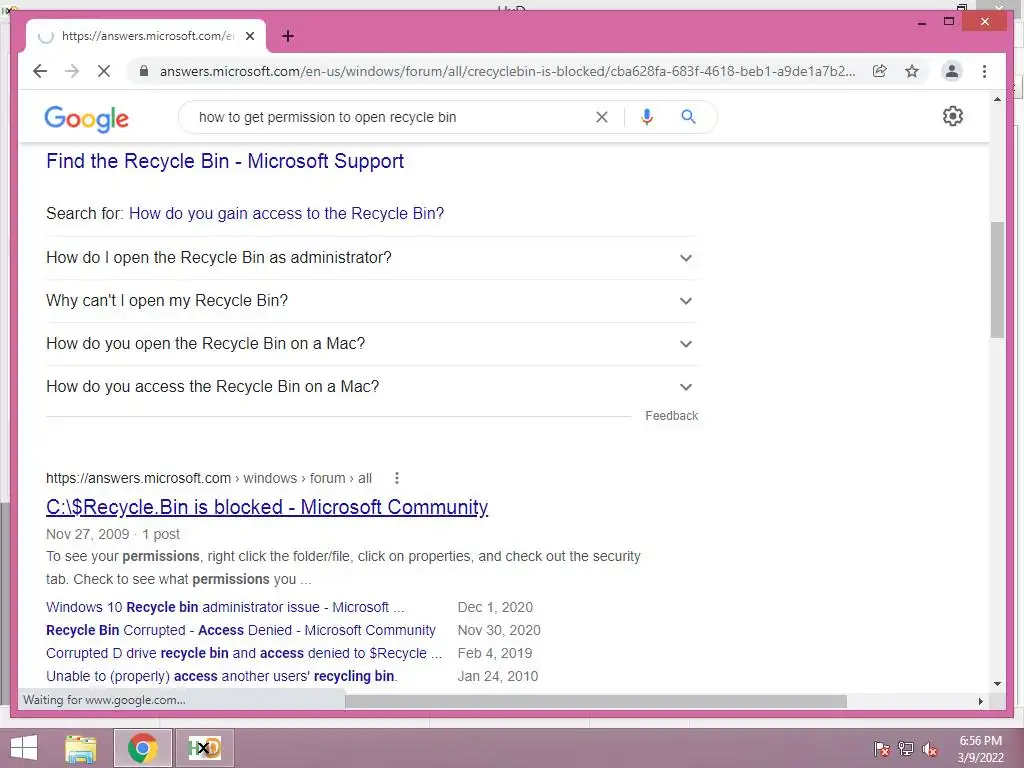Screen dimensions: 1024x768
Task: Click scrollbar down arrow
Action: pyautogui.click(x=997, y=684)
